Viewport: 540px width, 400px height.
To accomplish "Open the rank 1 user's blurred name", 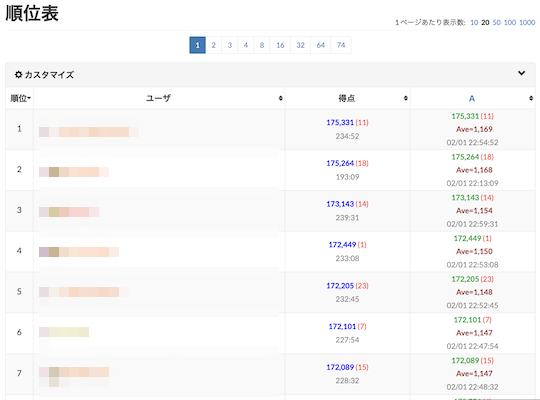I will click(x=89, y=132).
